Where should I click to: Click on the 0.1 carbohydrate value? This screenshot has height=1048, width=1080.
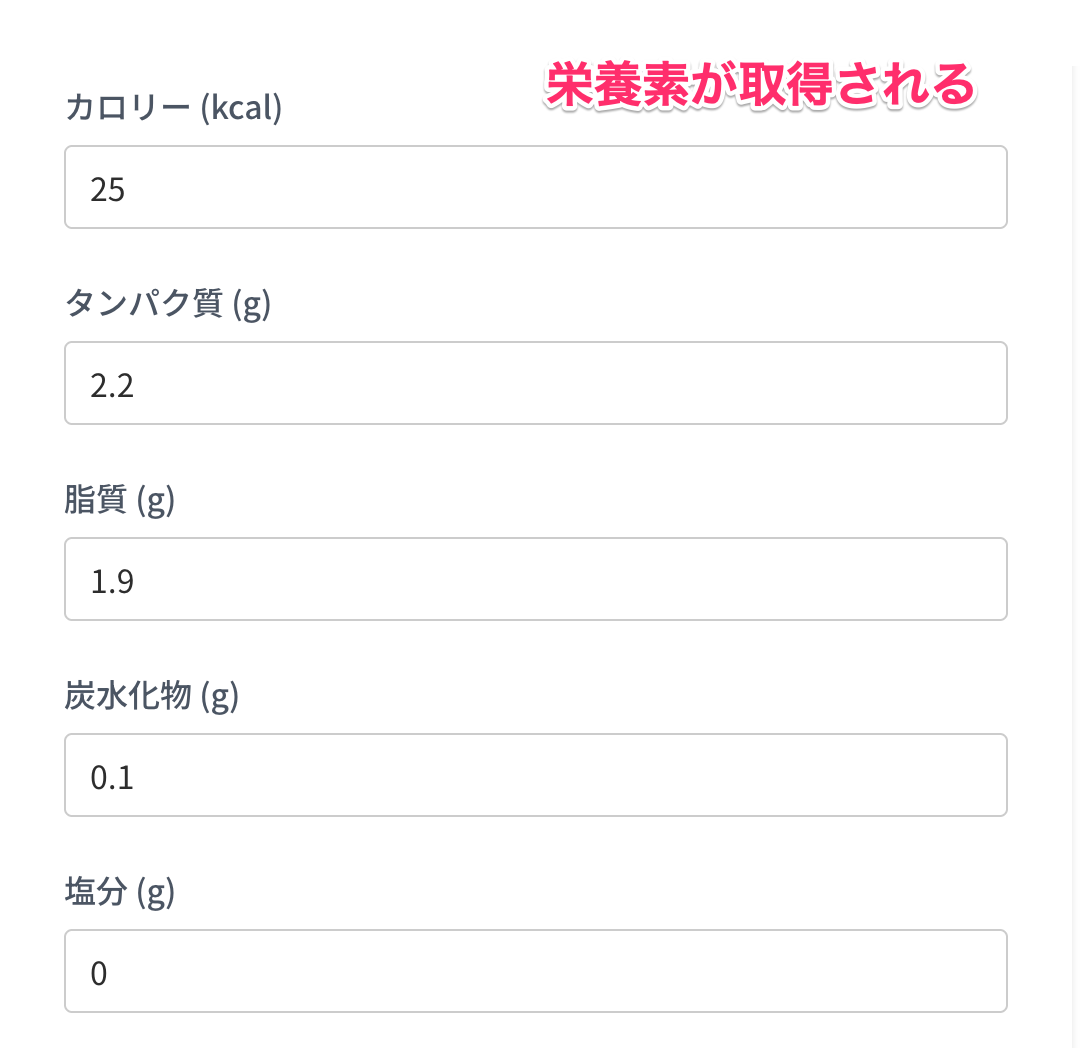tap(112, 777)
